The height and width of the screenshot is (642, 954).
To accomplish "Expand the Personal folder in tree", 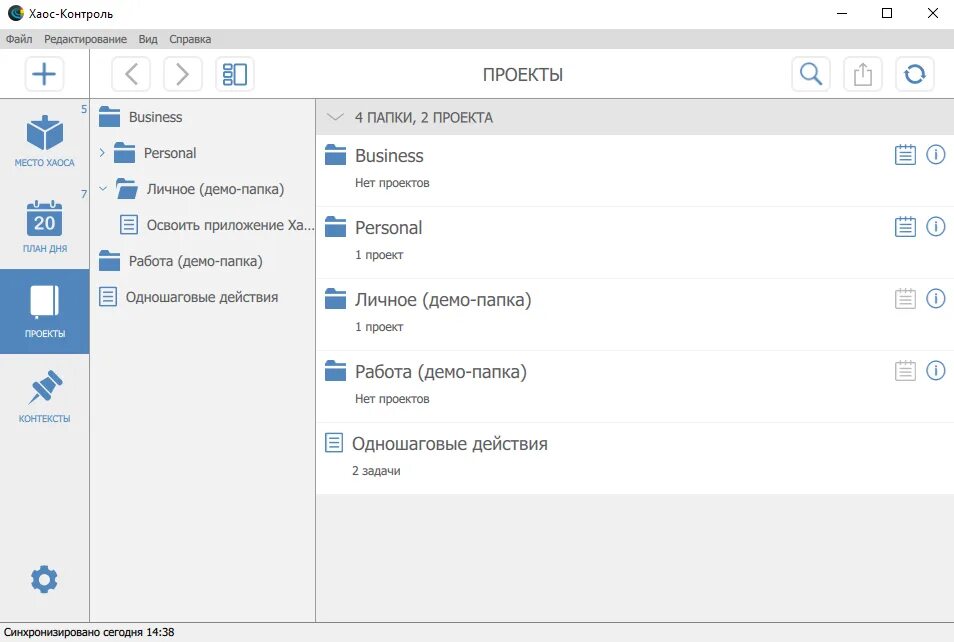I will point(102,152).
